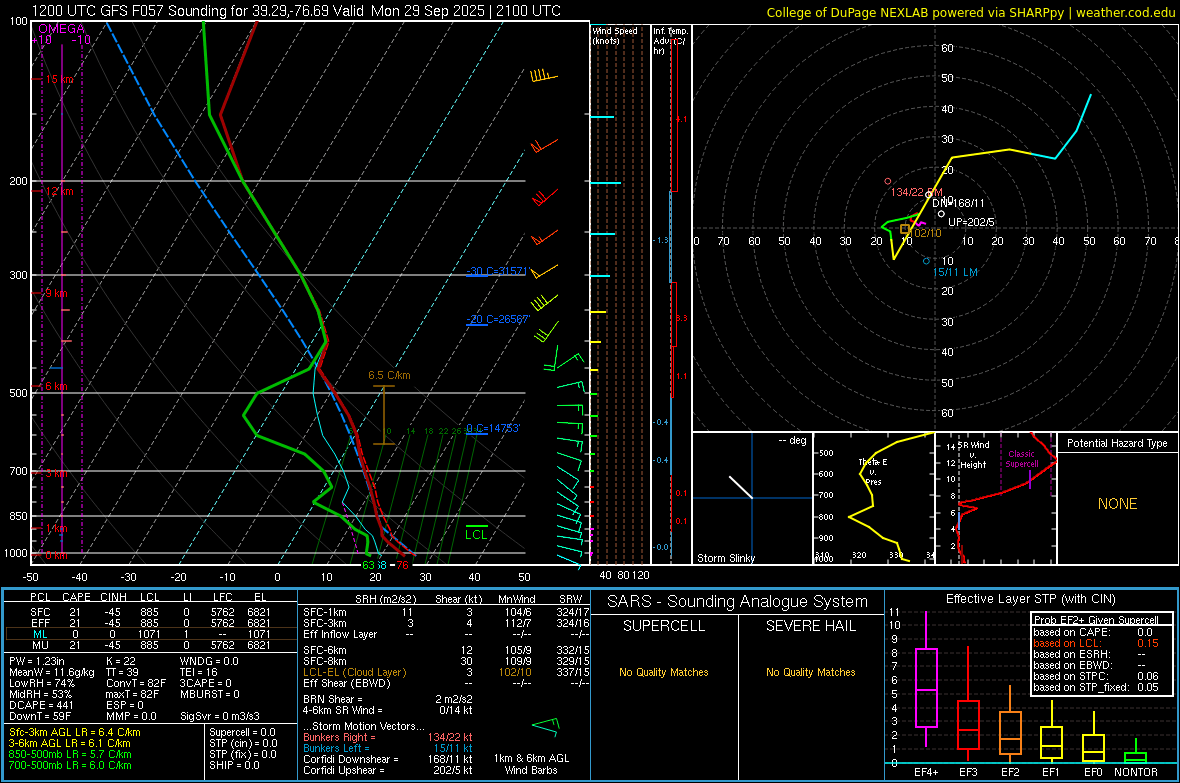1180x783 pixels.
Task: Select the UP=202/5 hodograph label
Action: click(972, 222)
